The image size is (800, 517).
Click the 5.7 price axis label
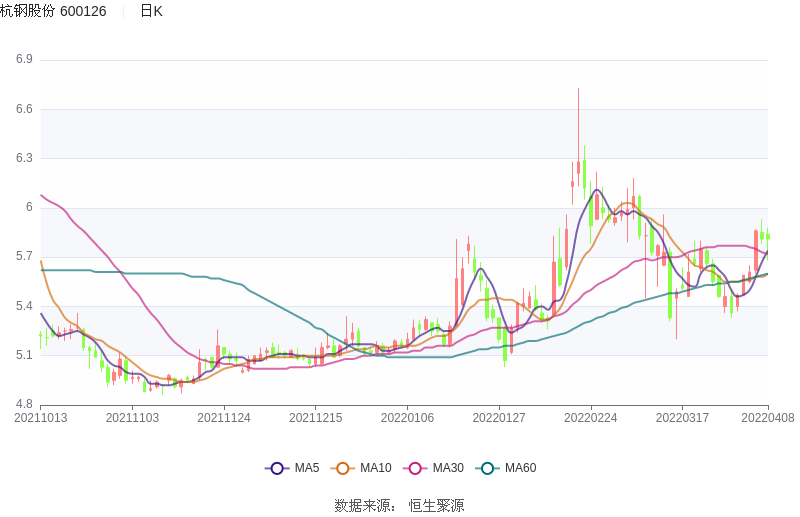[x=24, y=257]
